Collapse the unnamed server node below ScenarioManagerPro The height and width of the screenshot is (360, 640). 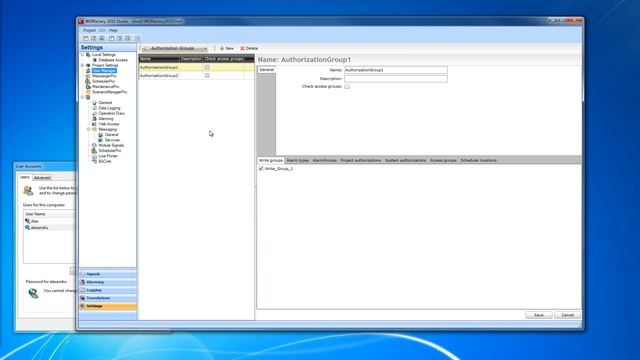coord(82,98)
